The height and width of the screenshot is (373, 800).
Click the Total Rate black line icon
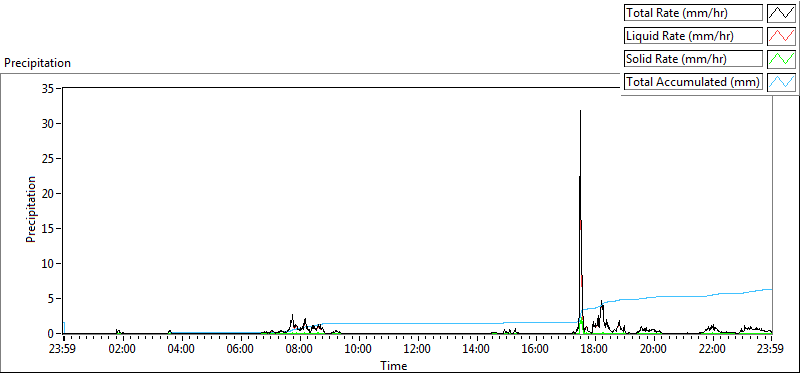(x=781, y=13)
